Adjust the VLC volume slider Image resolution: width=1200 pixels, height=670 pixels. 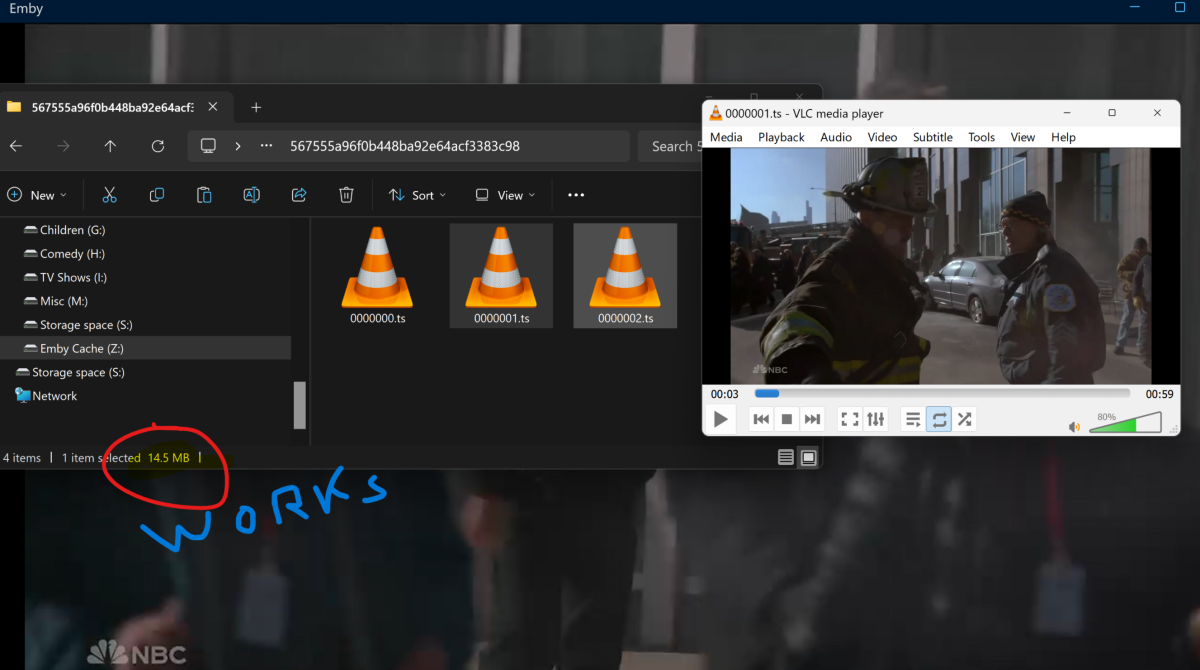point(1125,425)
